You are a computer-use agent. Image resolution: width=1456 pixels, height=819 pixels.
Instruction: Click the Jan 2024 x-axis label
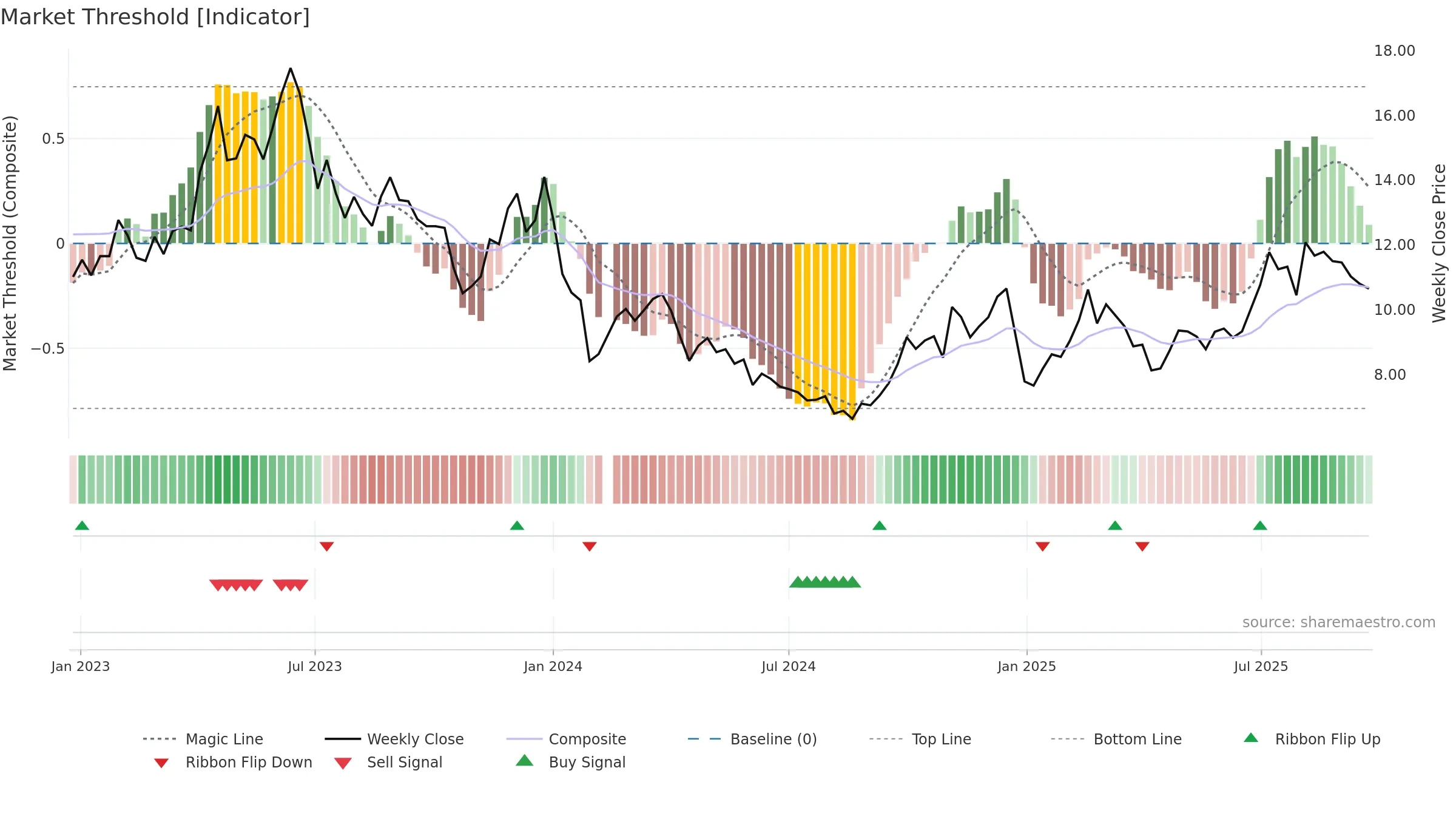tap(553, 667)
